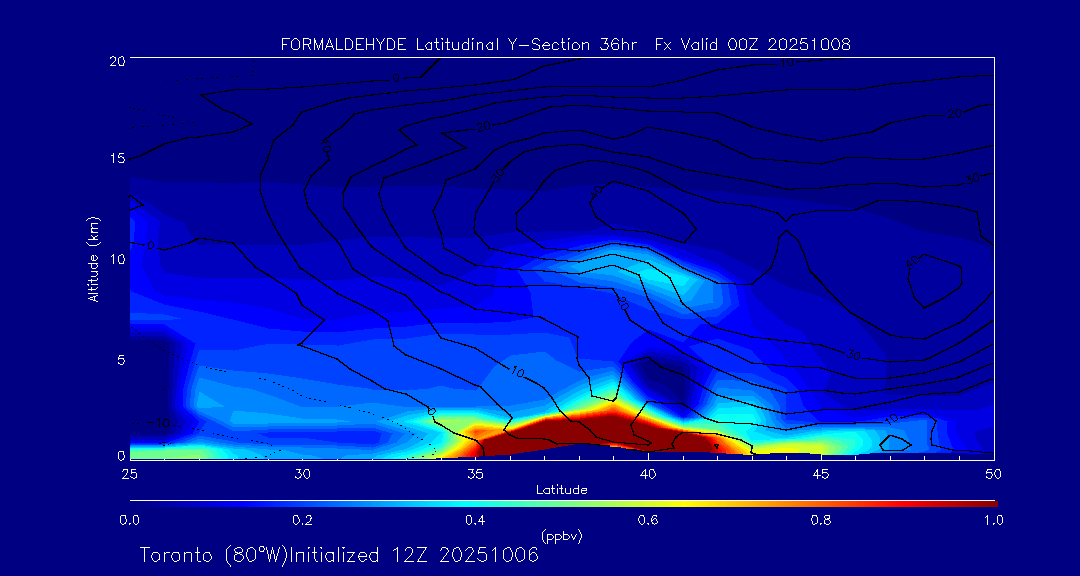This screenshot has width=1080, height=576.
Task: Click the latitude axis tick label 25
Action: click(x=129, y=474)
